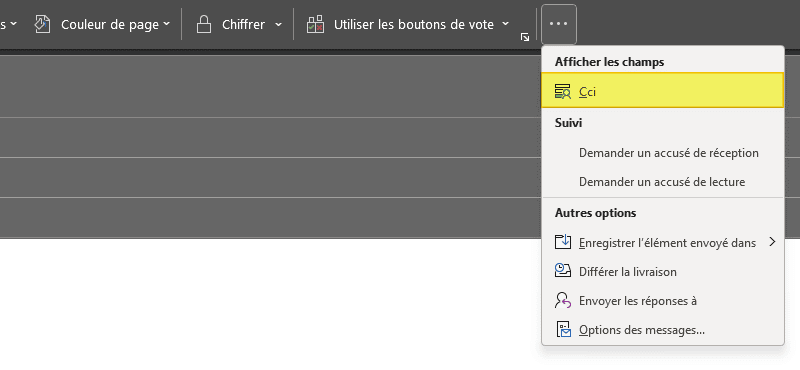Click the Enregistrer l'élément envoyé icon
The image size is (800, 370).
coord(563,242)
